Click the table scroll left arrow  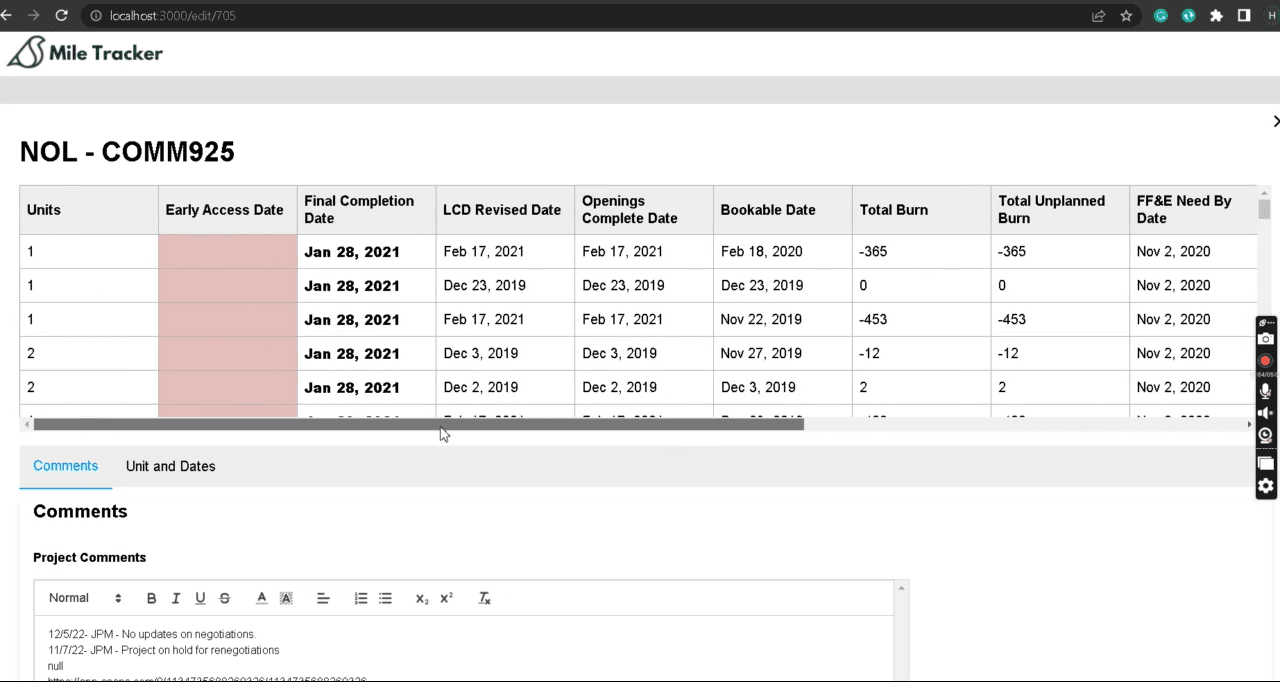pyautogui.click(x=26, y=424)
